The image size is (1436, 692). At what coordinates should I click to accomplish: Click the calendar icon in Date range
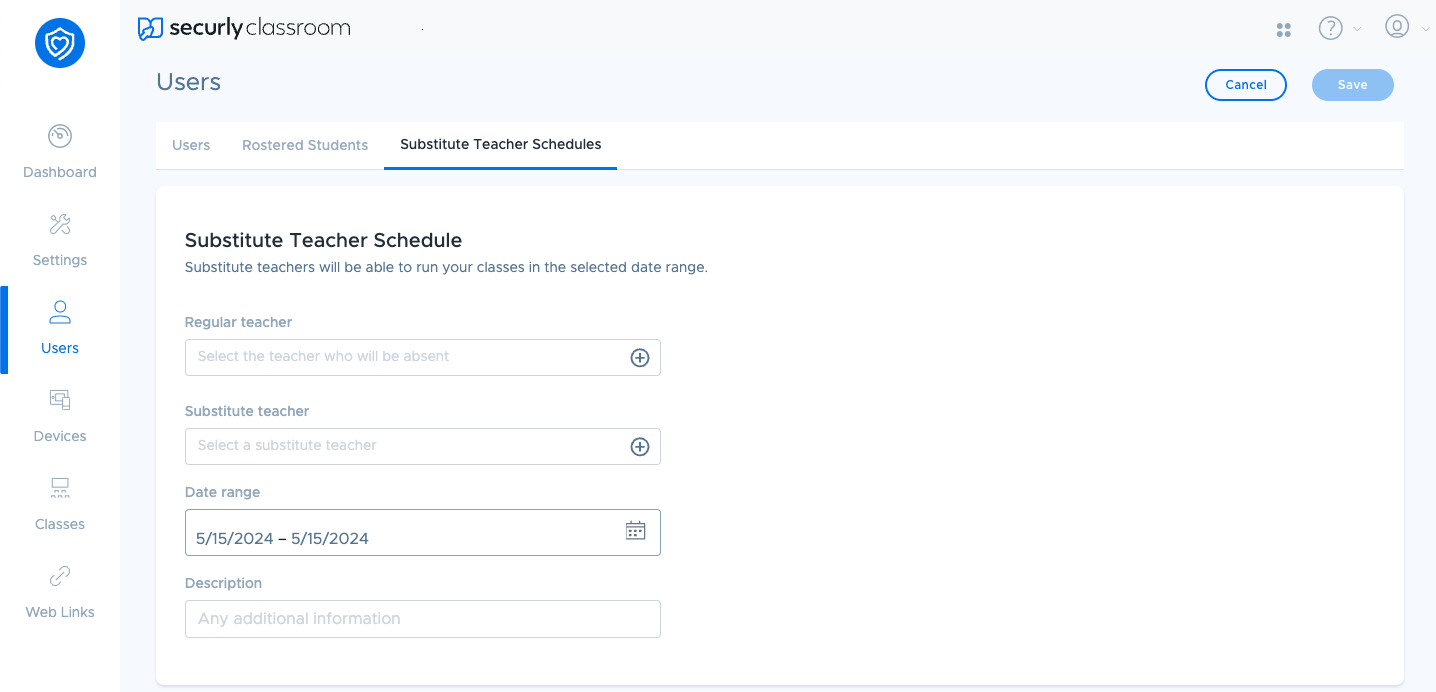(635, 531)
